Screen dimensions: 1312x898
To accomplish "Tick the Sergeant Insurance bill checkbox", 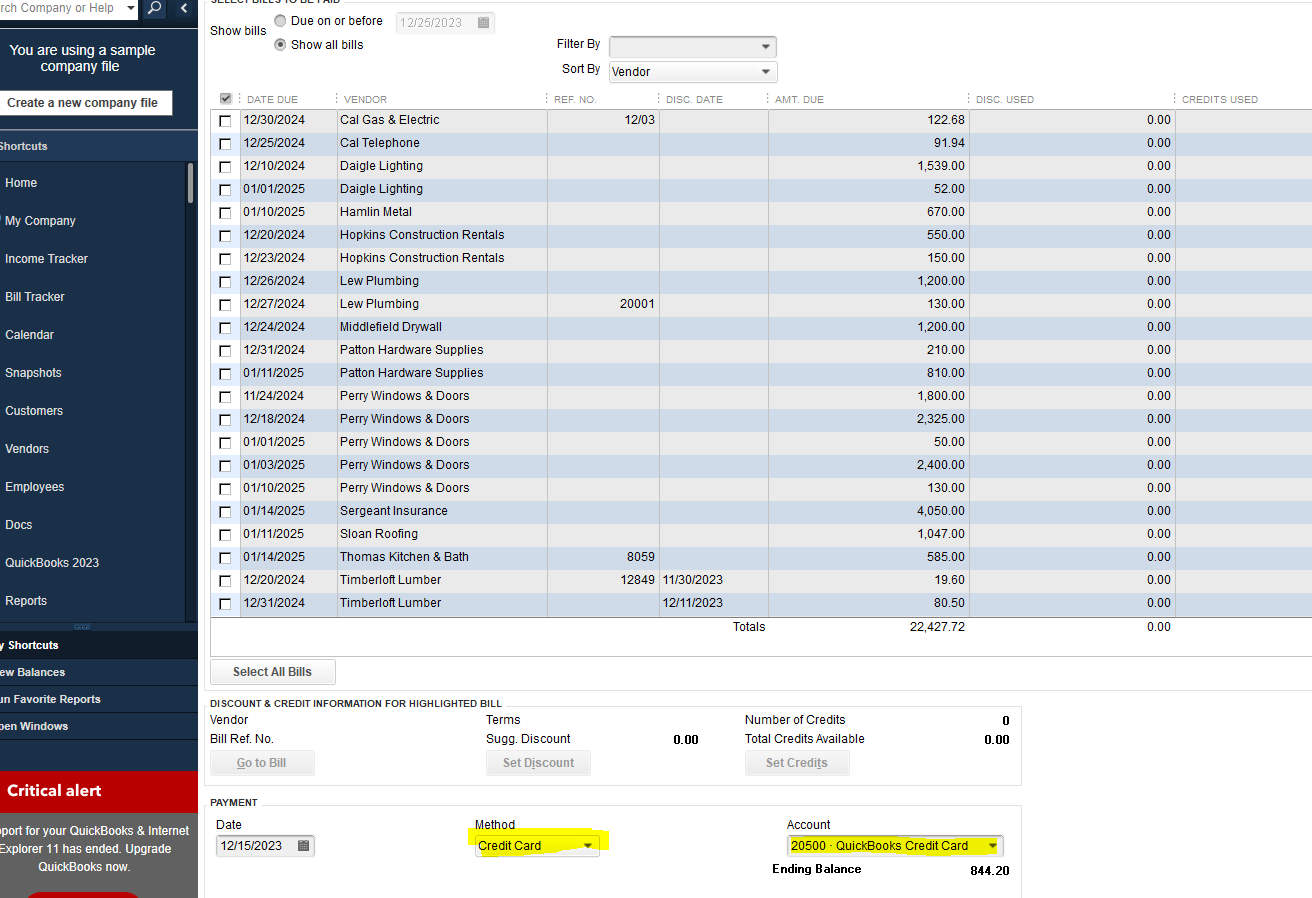I will coord(225,512).
